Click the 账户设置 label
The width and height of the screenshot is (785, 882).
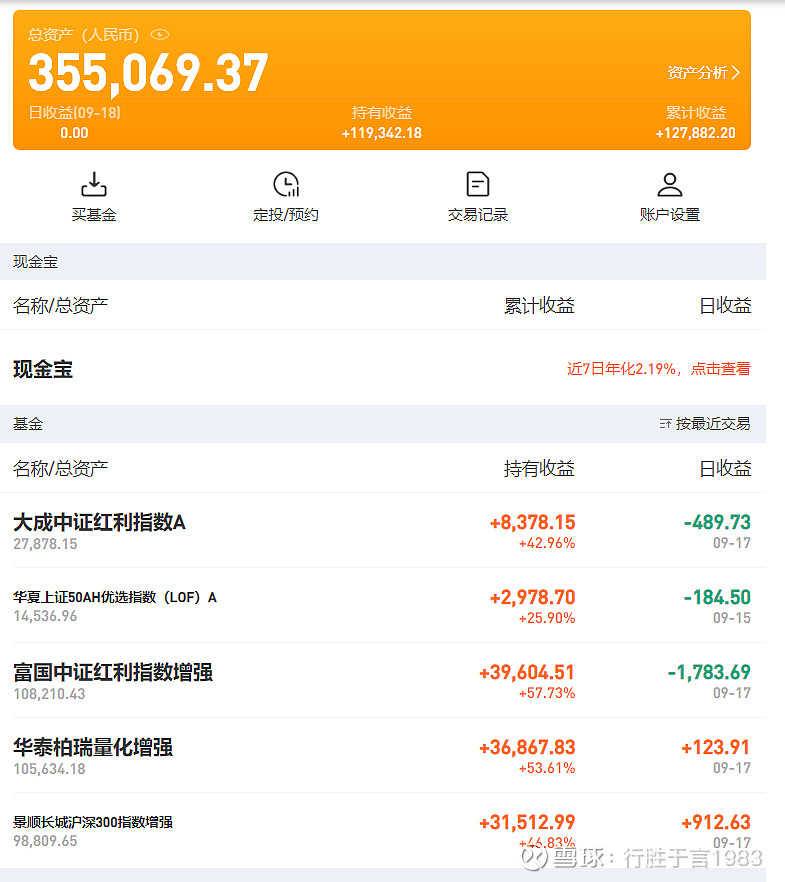[x=670, y=214]
